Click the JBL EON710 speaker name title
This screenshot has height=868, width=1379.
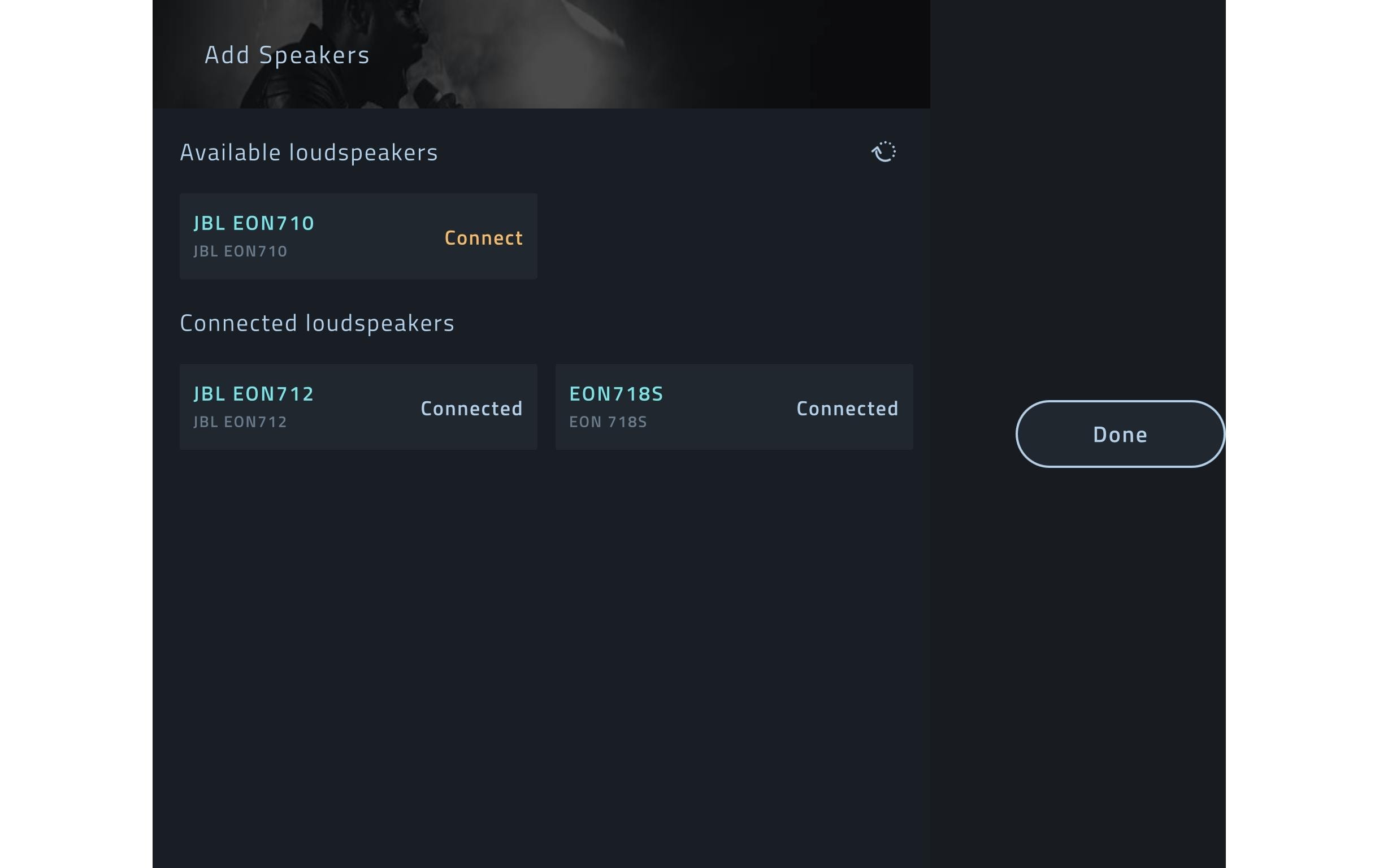pyautogui.click(x=254, y=223)
